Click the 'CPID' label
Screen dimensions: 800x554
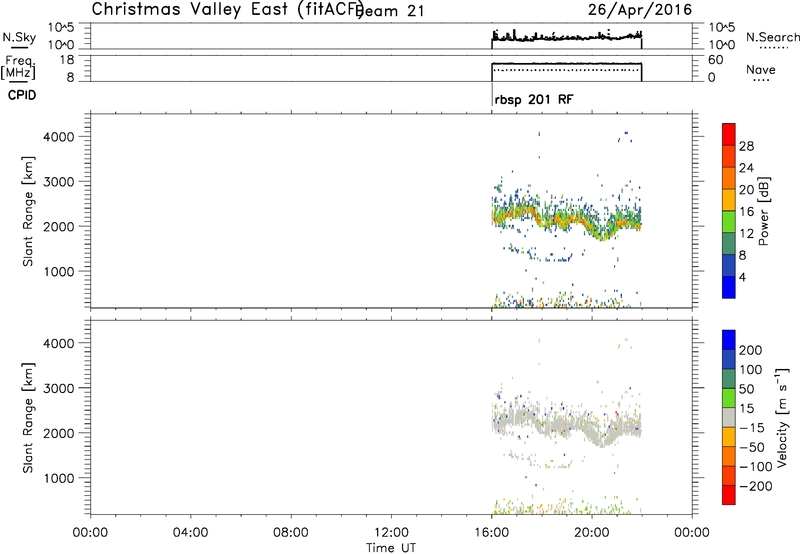click(x=22, y=95)
